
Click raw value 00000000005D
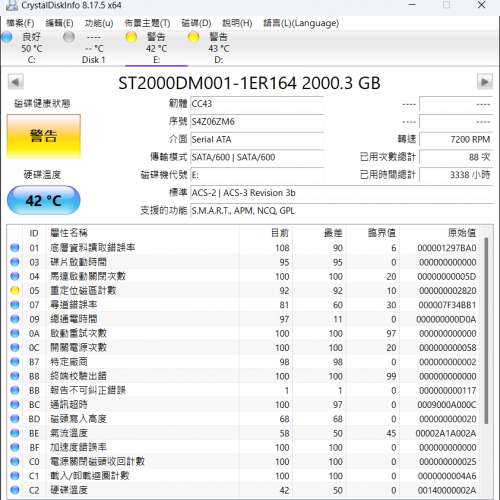pos(447,277)
